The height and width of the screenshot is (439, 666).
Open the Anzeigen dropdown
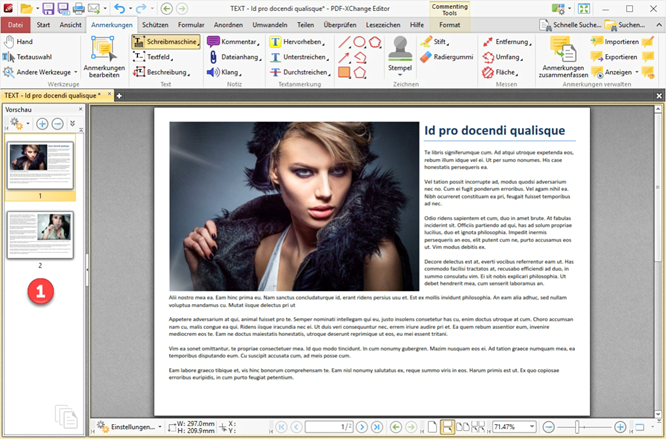[x=615, y=72]
